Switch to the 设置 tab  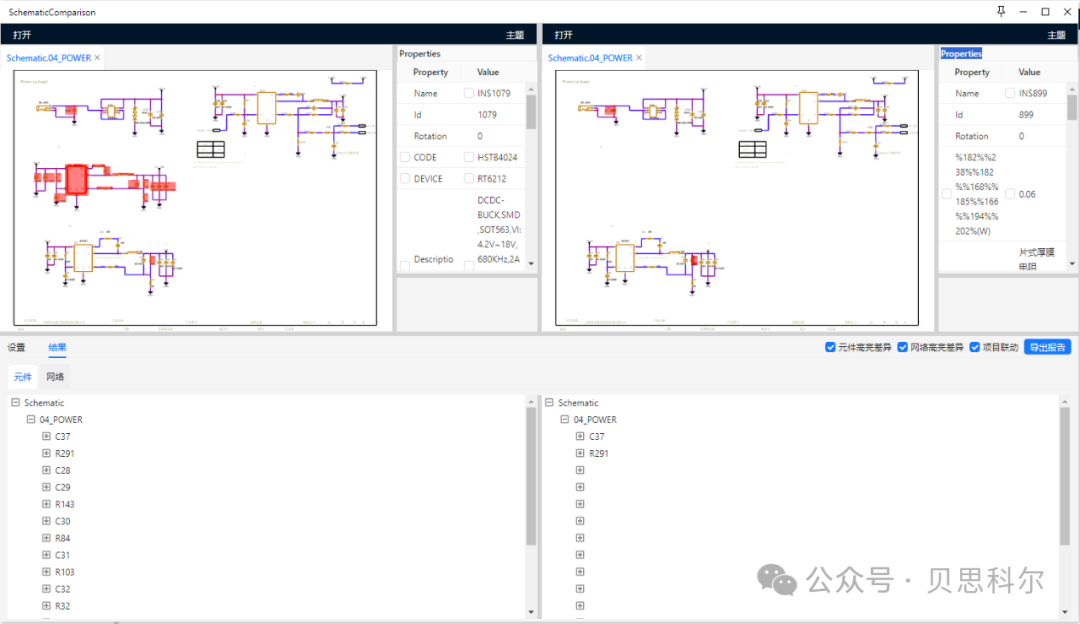(17, 347)
